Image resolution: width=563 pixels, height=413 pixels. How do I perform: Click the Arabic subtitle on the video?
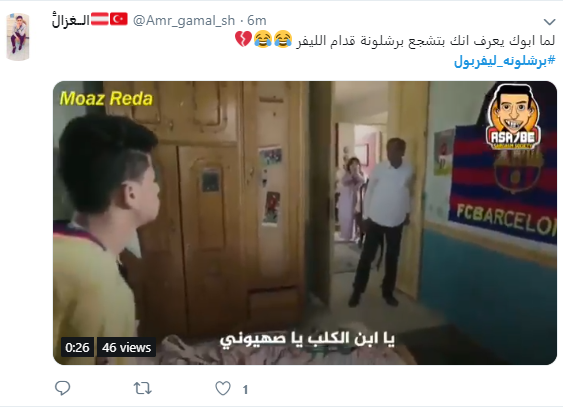pyautogui.click(x=307, y=339)
